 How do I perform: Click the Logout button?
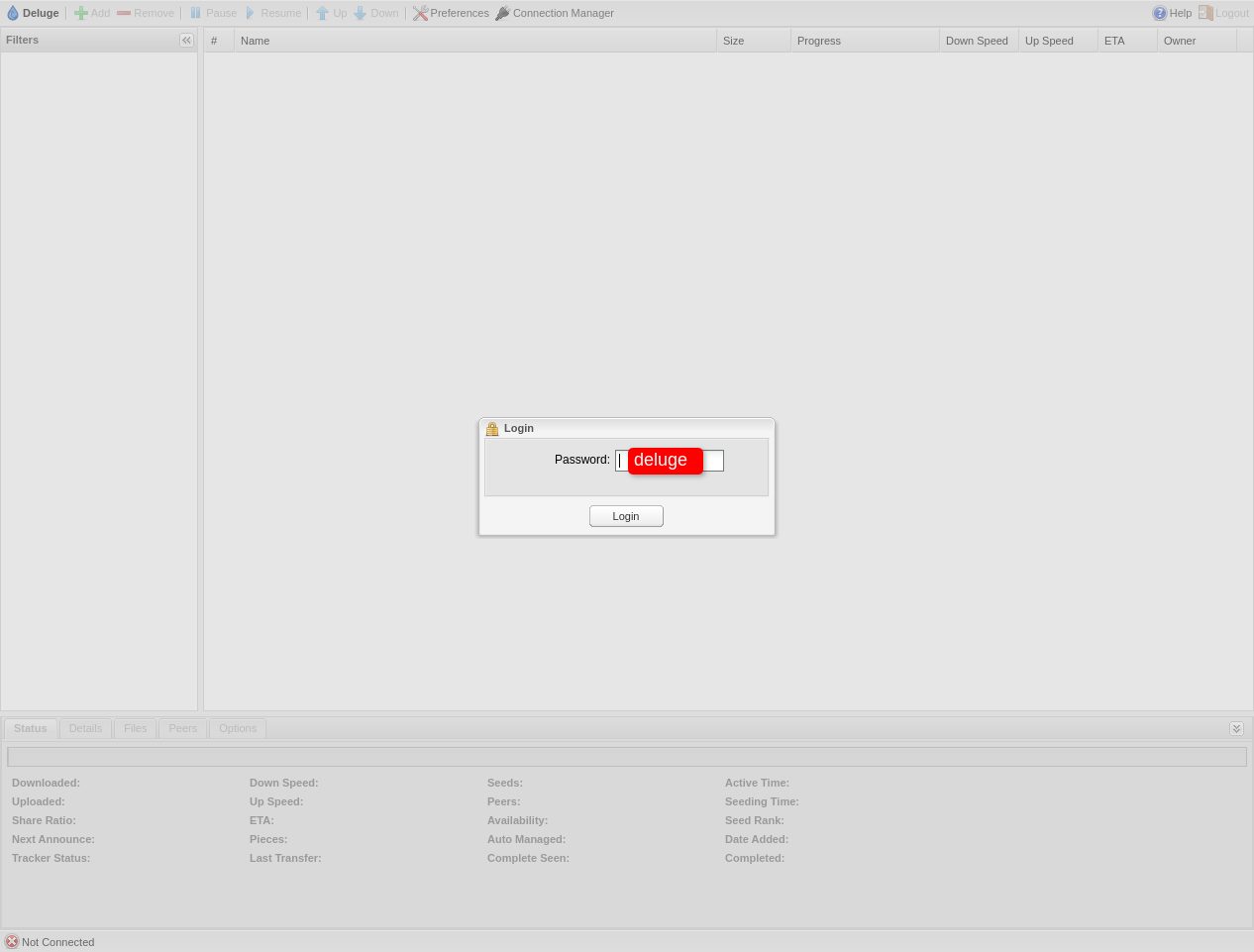point(1223,13)
